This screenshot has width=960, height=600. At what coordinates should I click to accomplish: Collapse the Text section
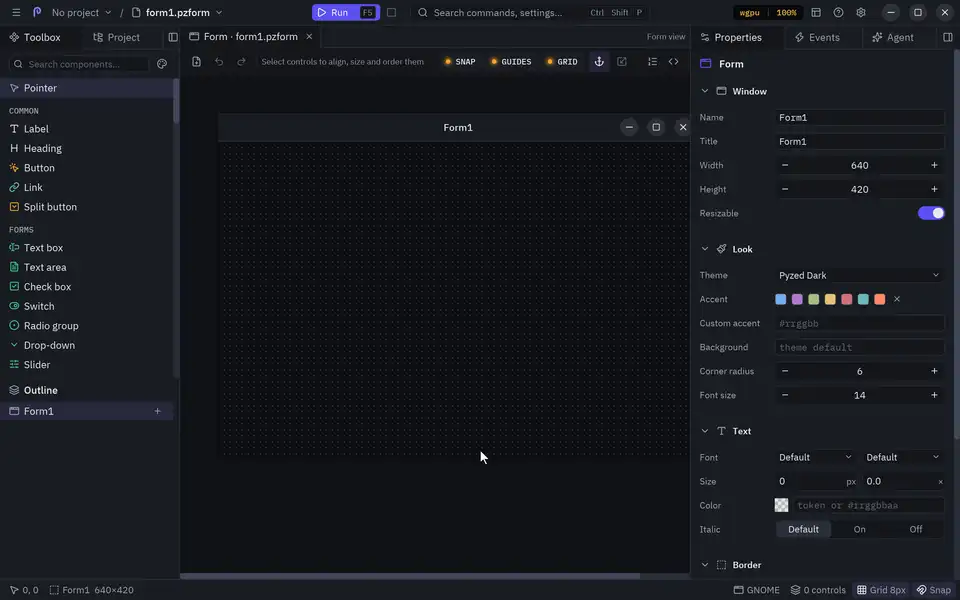[x=705, y=431]
